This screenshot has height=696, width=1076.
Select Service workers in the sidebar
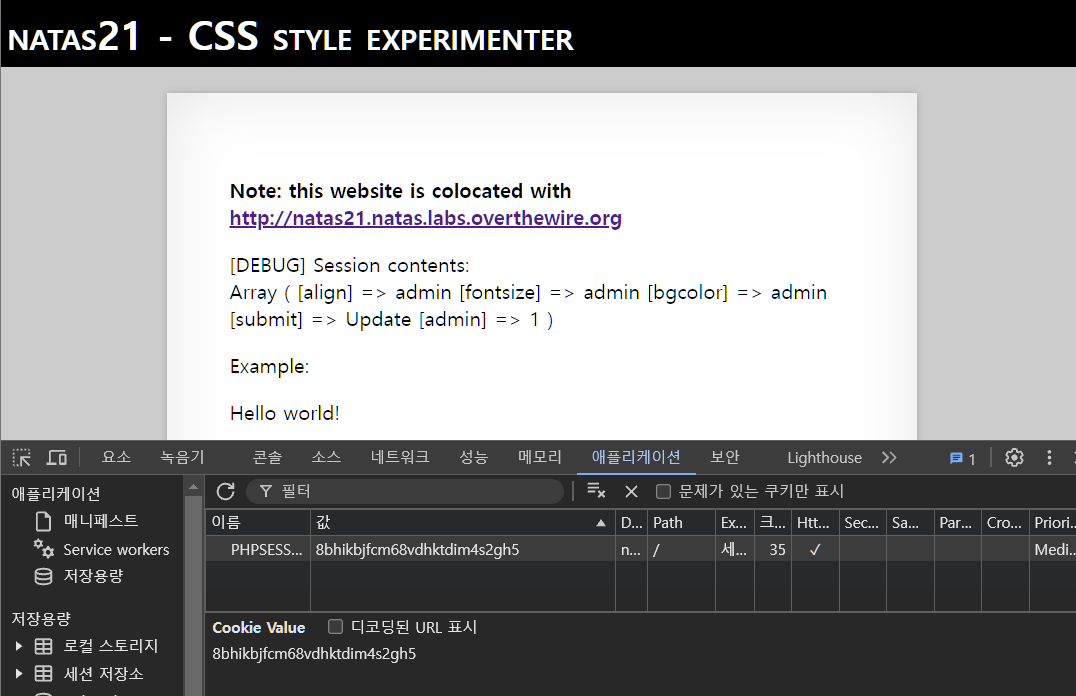pyautogui.click(x=116, y=549)
